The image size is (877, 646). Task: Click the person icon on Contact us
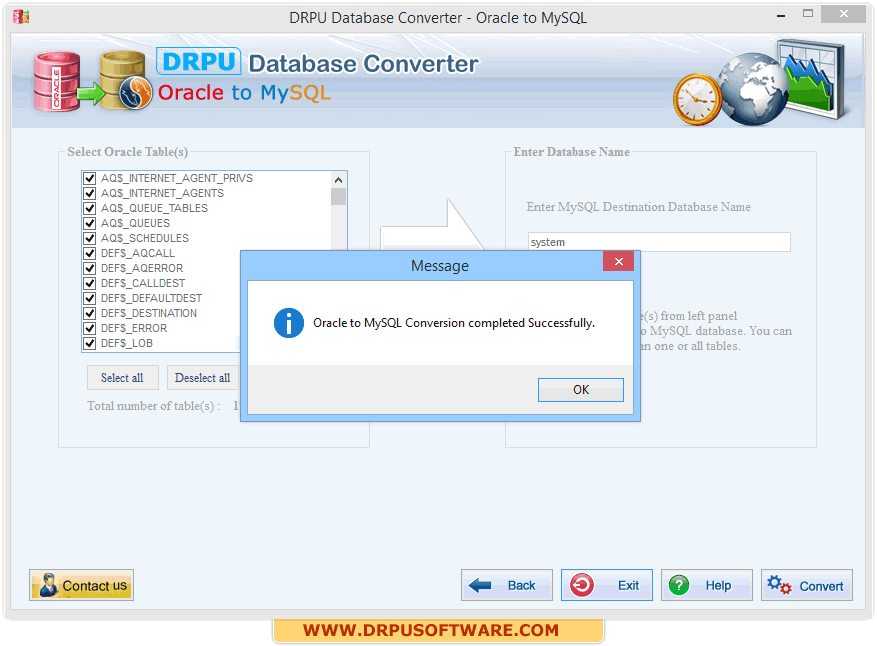(48, 585)
